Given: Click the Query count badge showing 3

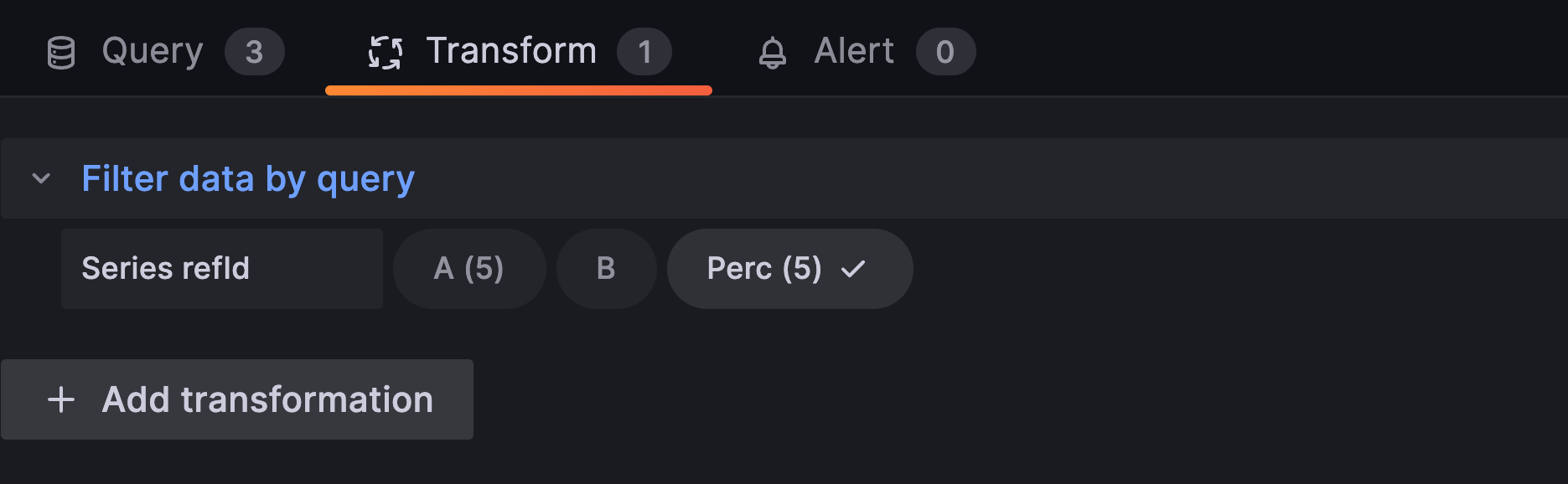Looking at the screenshot, I should pos(254,52).
